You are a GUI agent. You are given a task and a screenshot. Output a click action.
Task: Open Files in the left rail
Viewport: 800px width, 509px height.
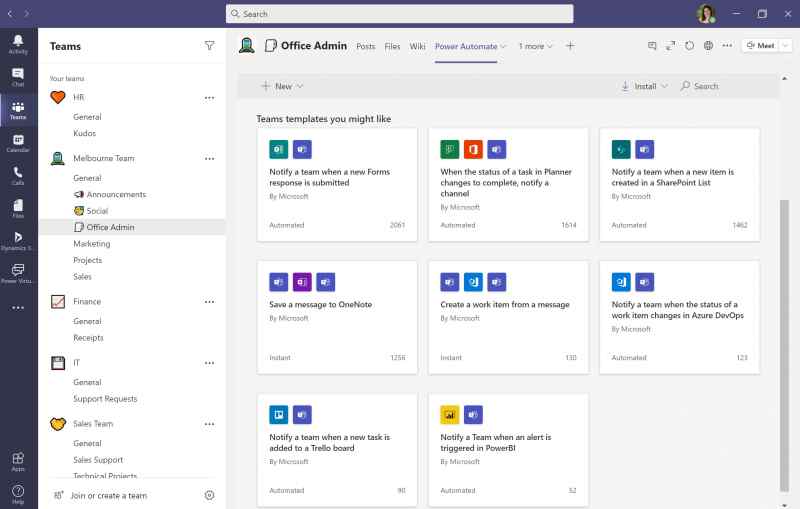coord(18,209)
